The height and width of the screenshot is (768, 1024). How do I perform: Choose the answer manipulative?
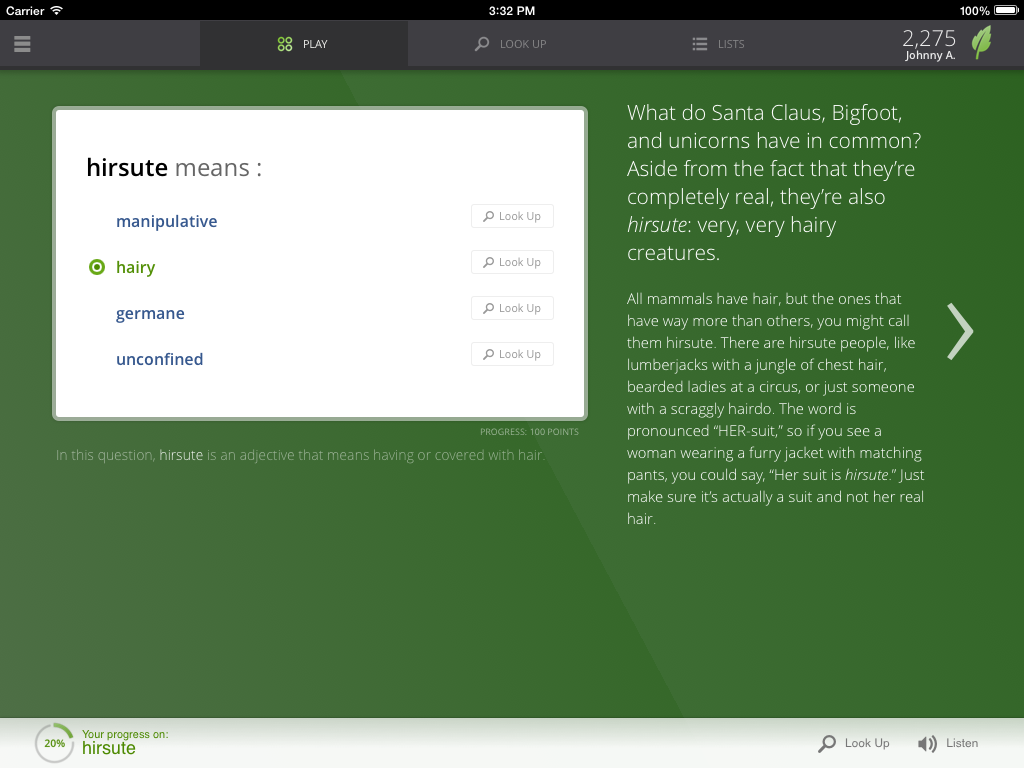pyautogui.click(x=166, y=221)
